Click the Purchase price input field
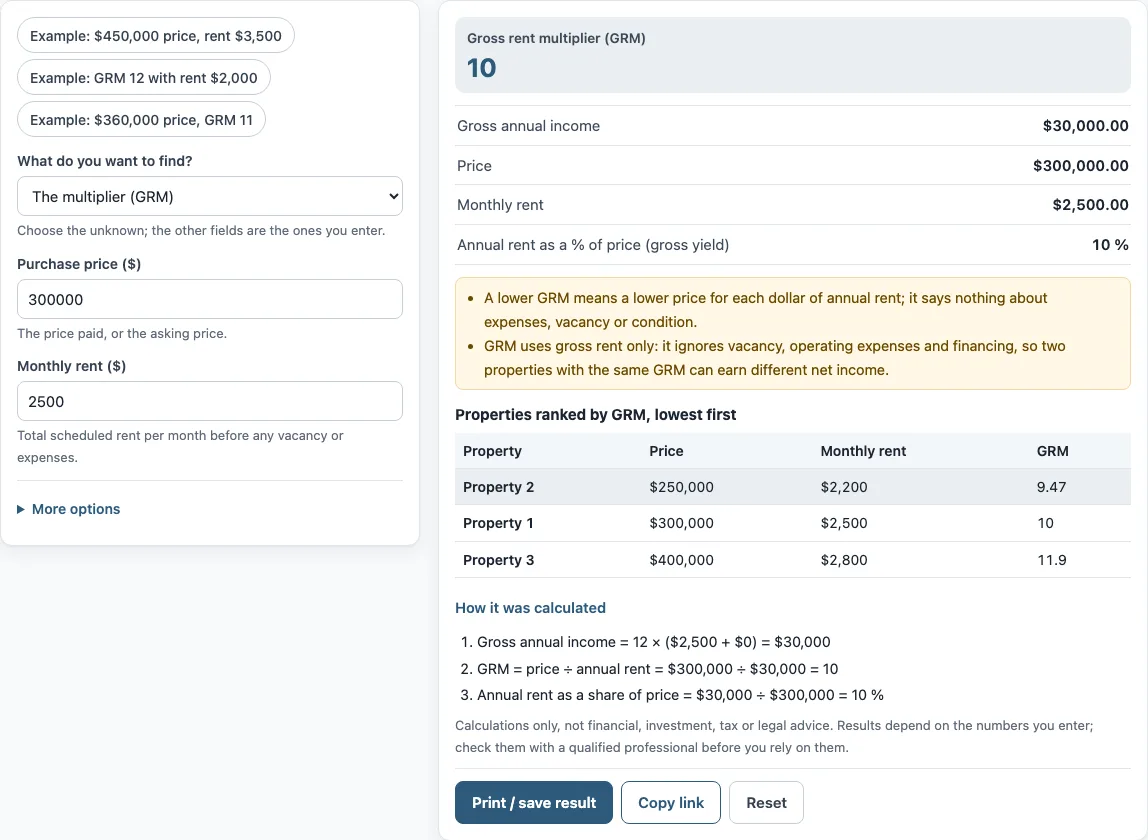 point(209,299)
